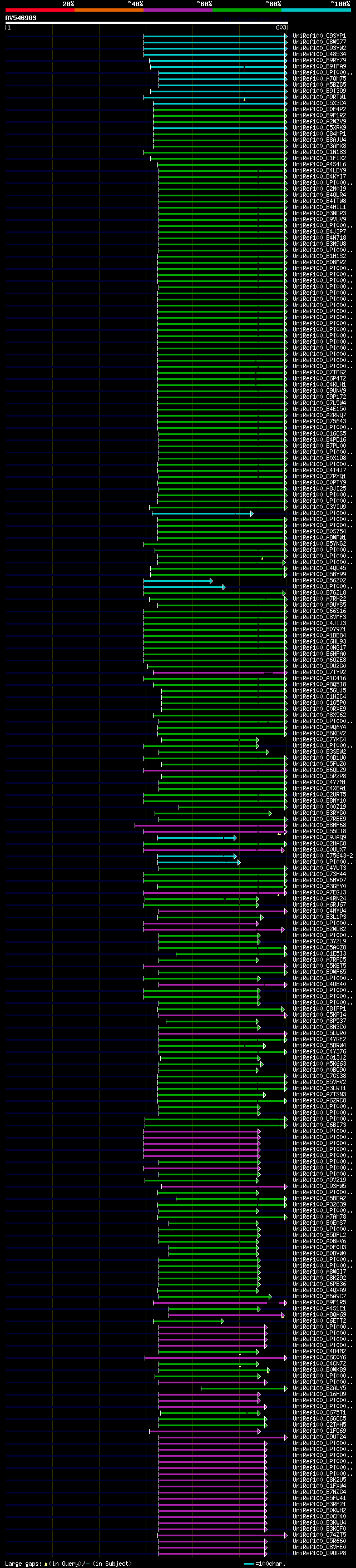Image resolution: width=356 pixels, height=1568 pixels.
Task: Click the green ~80% identity legend bar
Action: [246, 10]
